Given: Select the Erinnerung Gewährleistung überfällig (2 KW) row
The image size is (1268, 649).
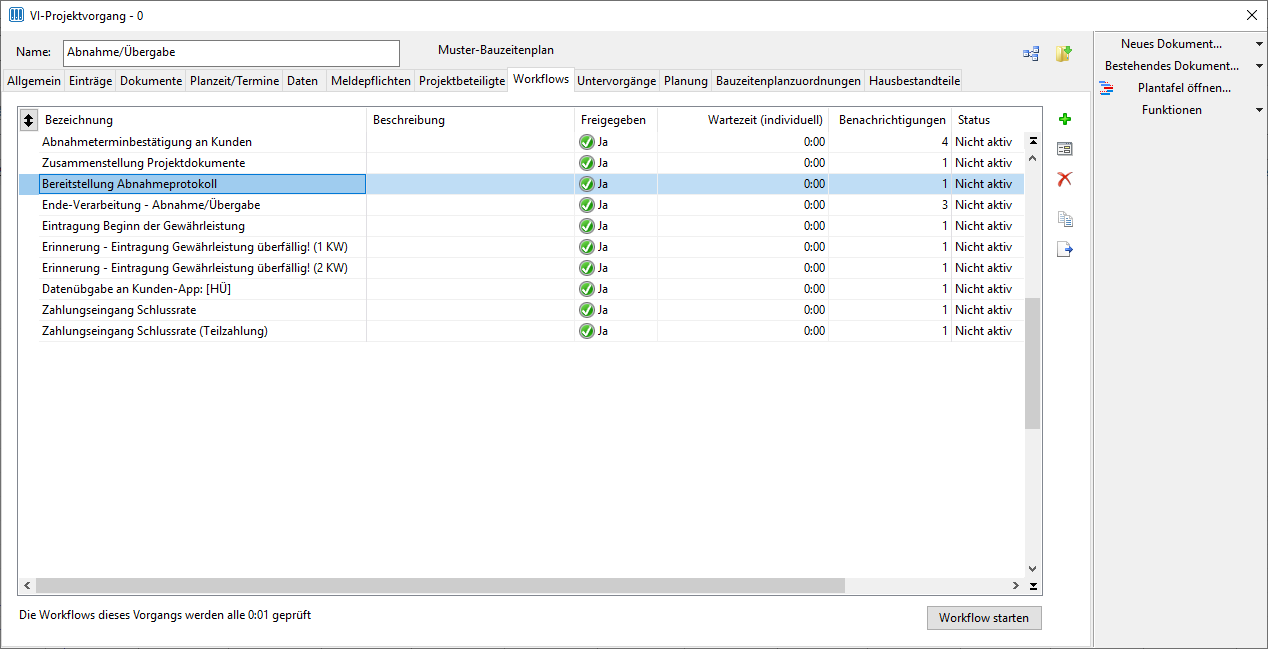Looking at the screenshot, I should (x=521, y=268).
